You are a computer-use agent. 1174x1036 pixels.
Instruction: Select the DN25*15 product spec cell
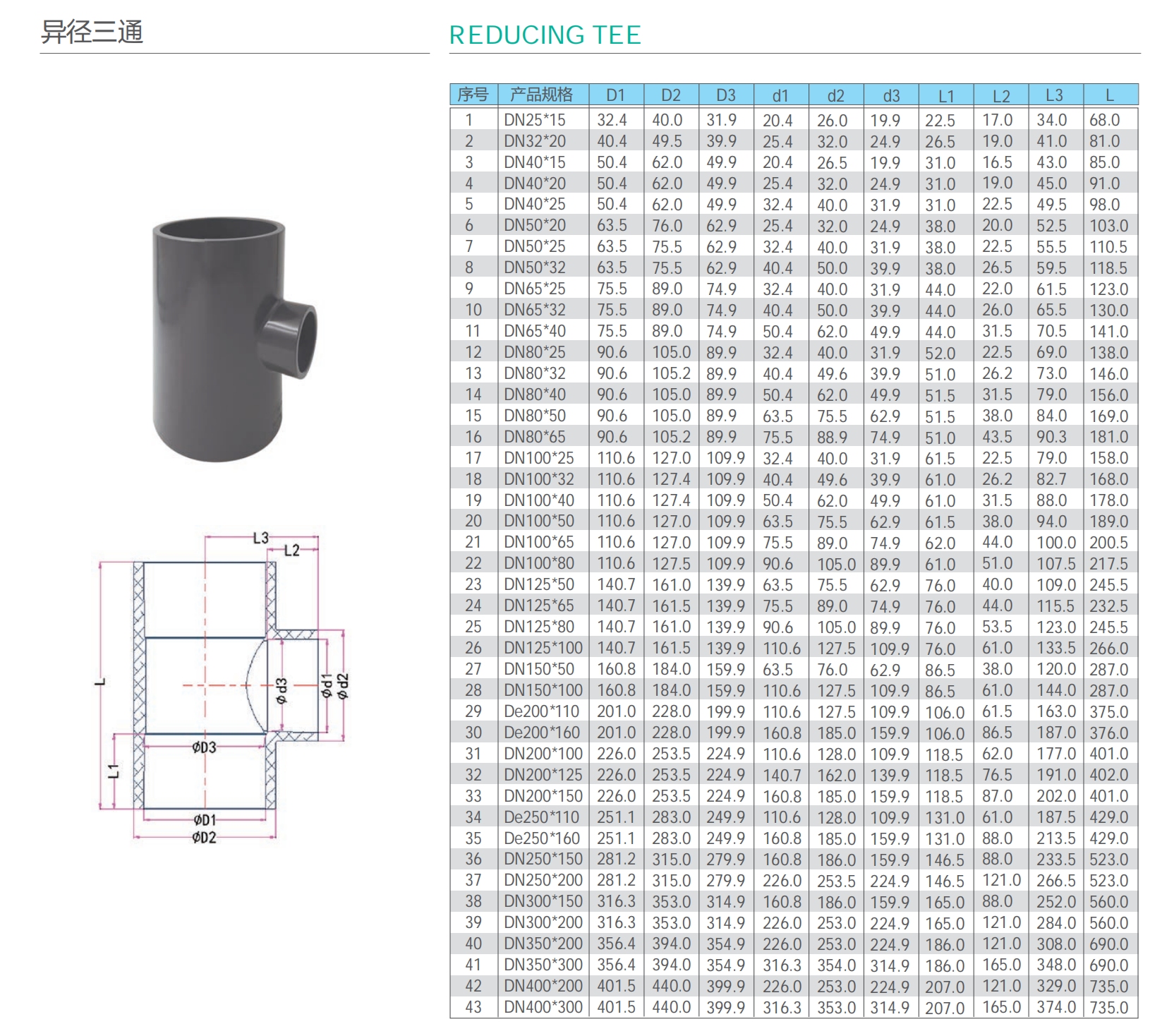(x=535, y=120)
